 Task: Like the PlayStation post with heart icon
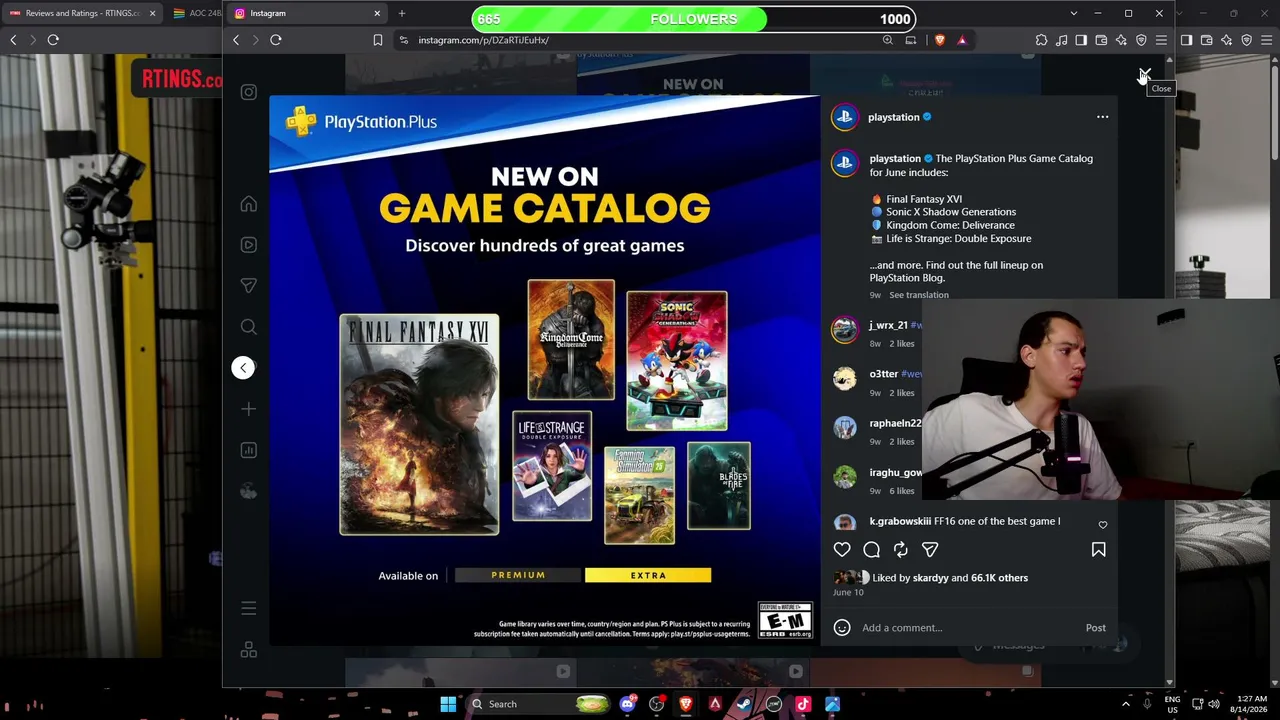(x=842, y=549)
